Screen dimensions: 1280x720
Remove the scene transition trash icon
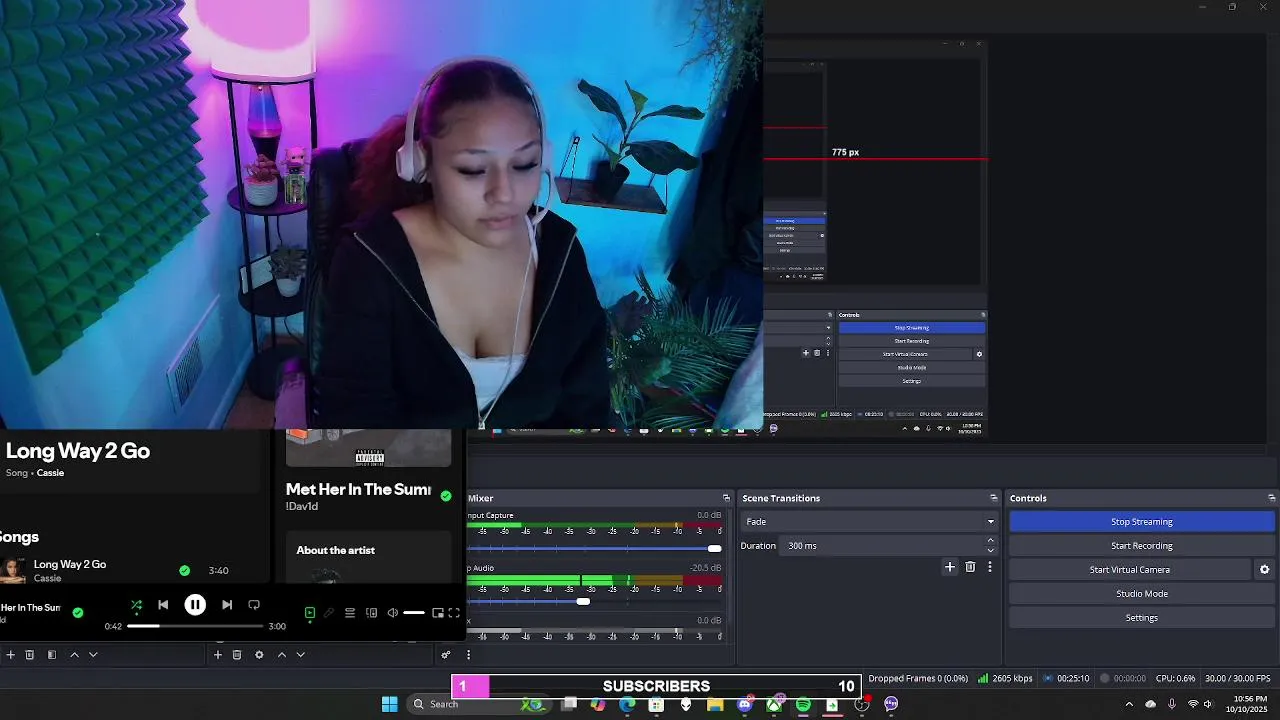pos(970,567)
